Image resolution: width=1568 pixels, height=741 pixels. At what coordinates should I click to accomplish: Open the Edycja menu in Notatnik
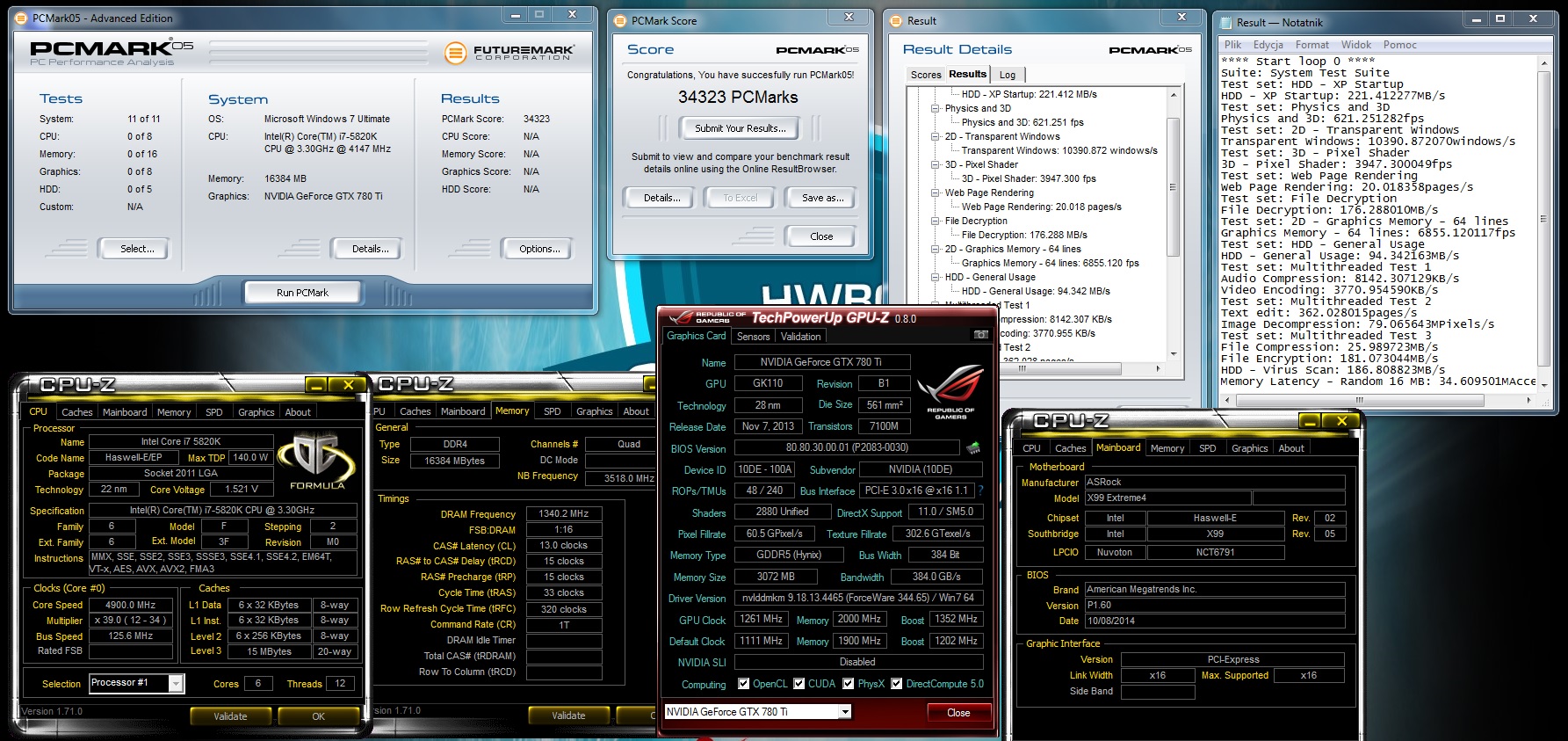click(x=1268, y=45)
